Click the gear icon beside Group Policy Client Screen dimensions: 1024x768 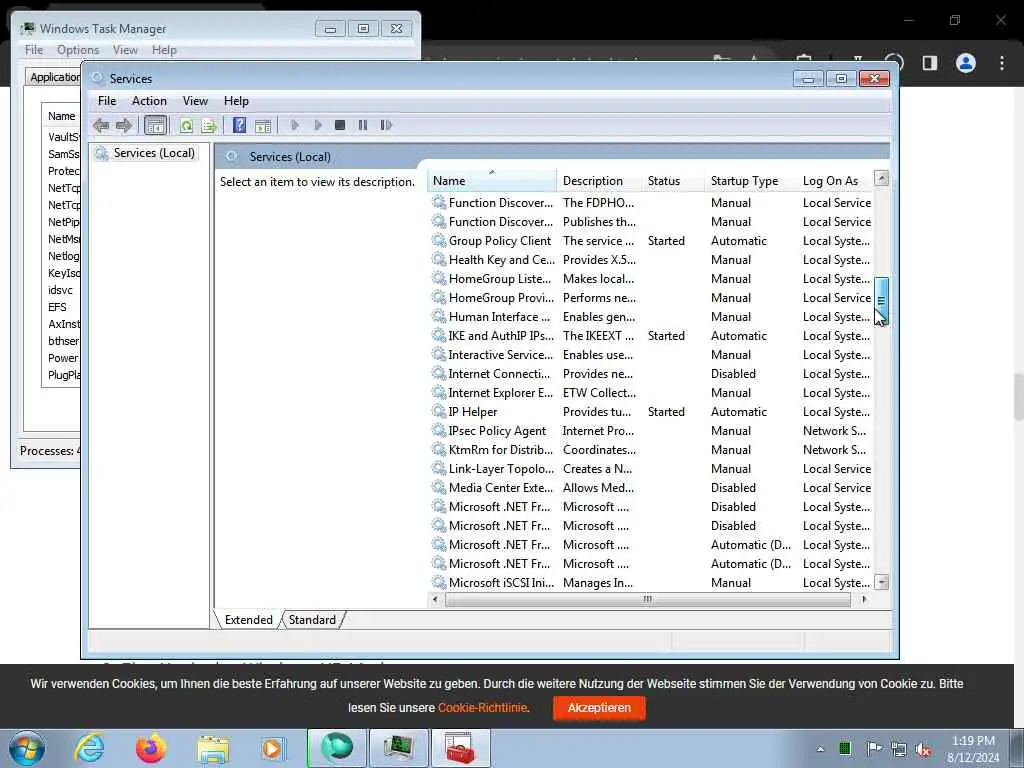pyautogui.click(x=439, y=240)
